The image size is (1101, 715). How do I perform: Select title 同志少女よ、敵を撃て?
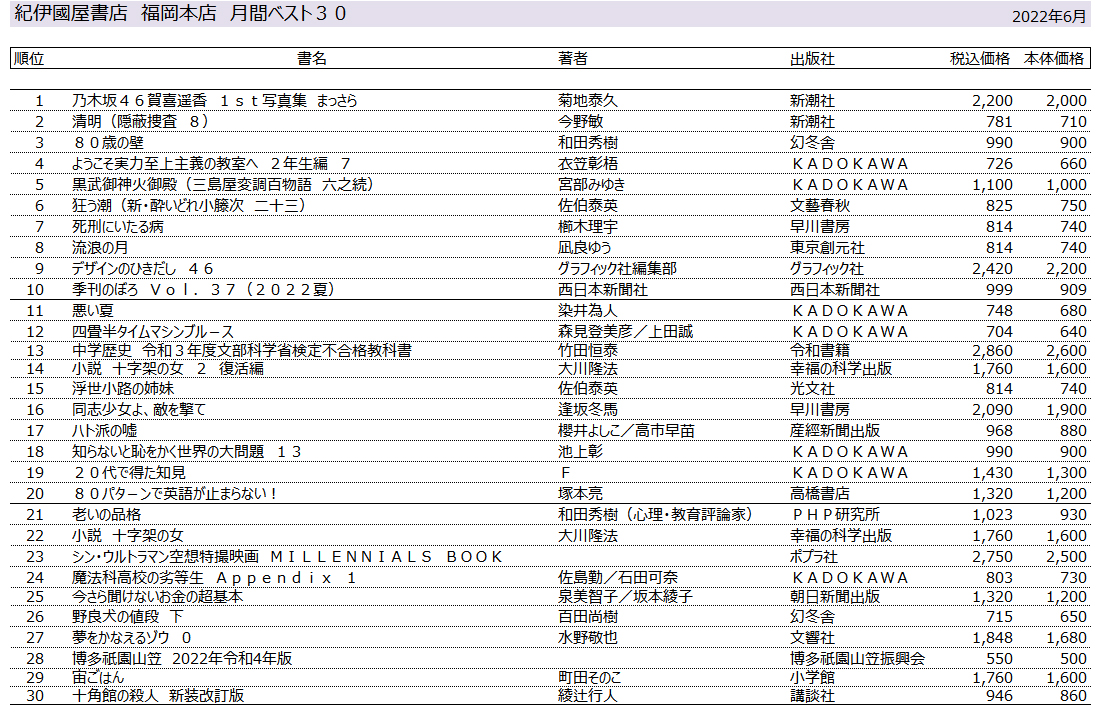tap(138, 409)
